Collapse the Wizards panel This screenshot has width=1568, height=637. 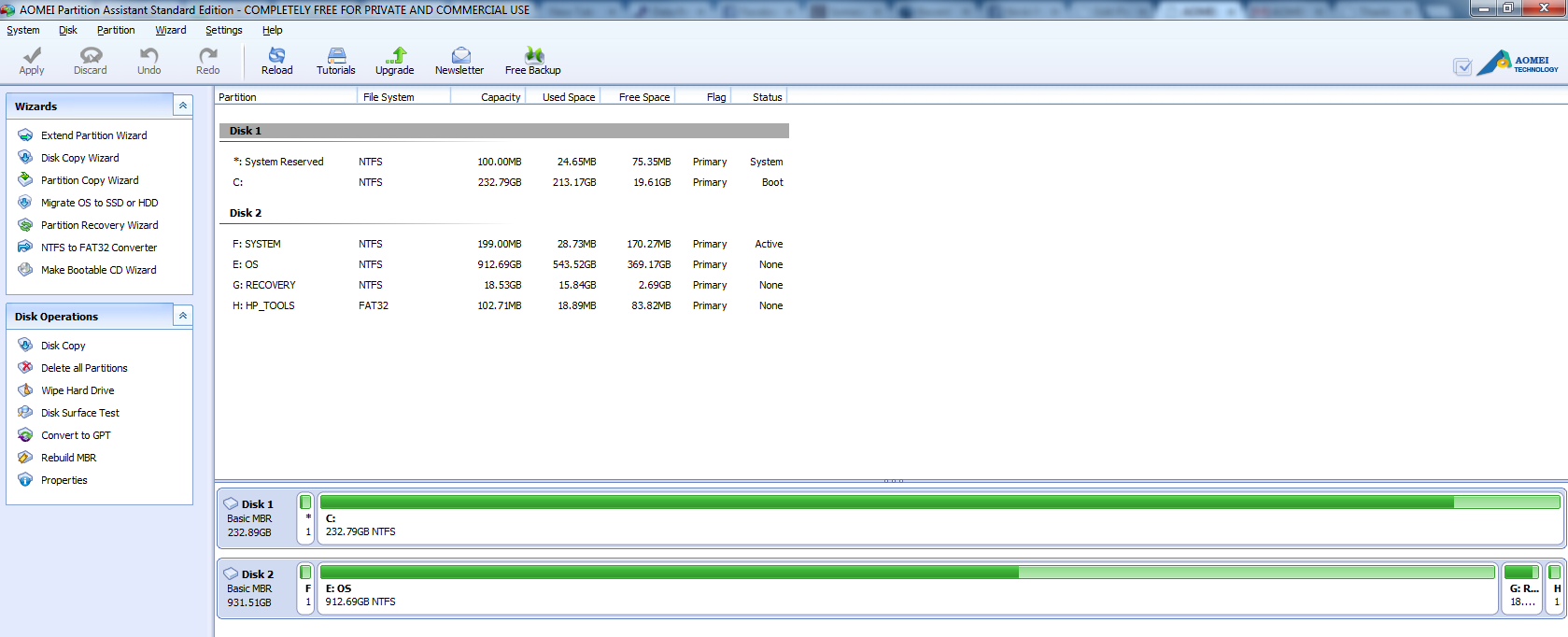coord(183,106)
